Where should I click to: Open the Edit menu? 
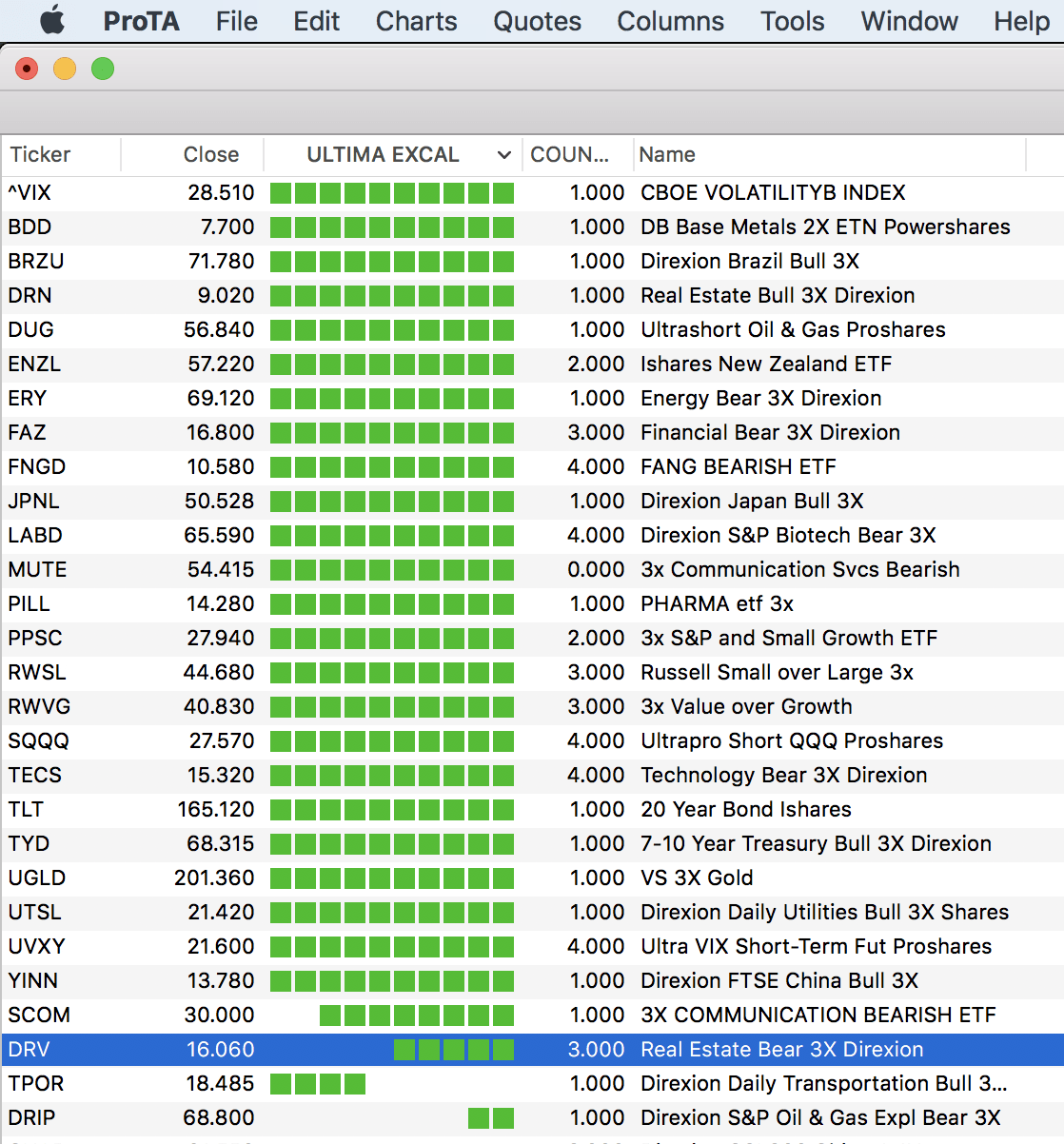316,21
